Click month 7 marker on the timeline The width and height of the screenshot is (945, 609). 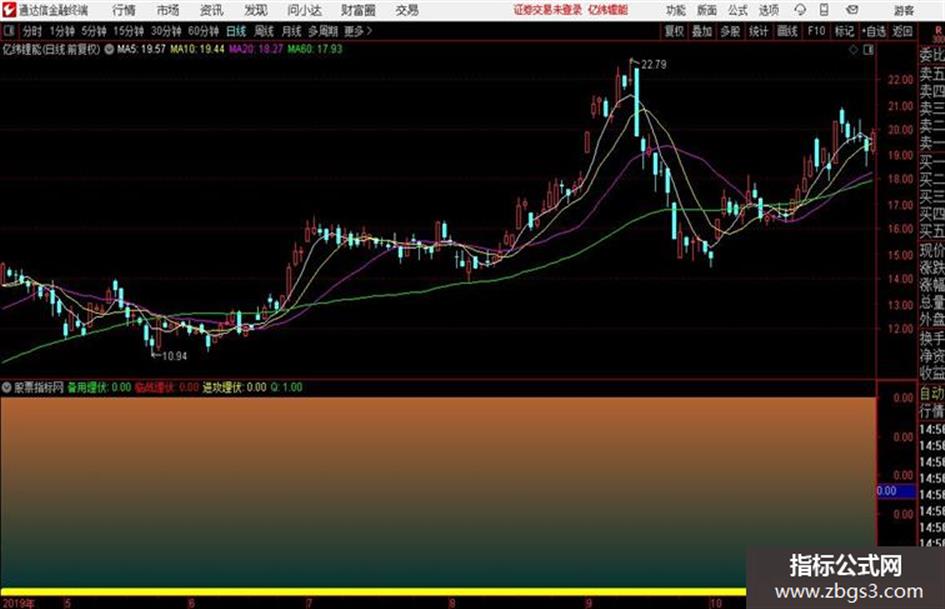(x=309, y=603)
